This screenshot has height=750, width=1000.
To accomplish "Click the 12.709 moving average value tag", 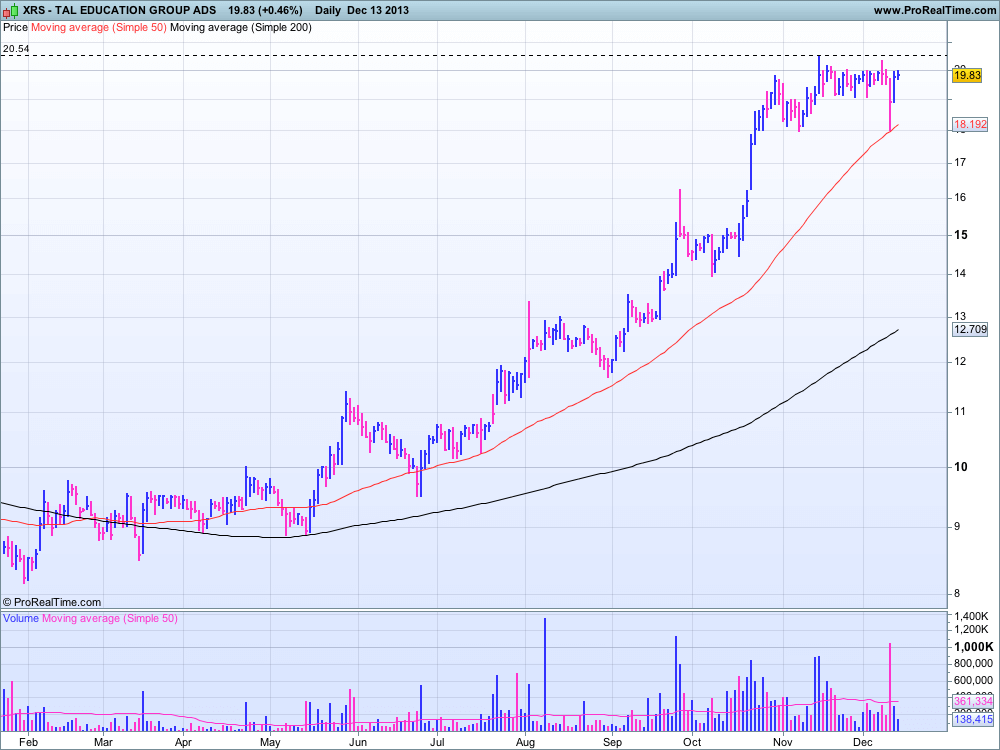I will point(970,330).
